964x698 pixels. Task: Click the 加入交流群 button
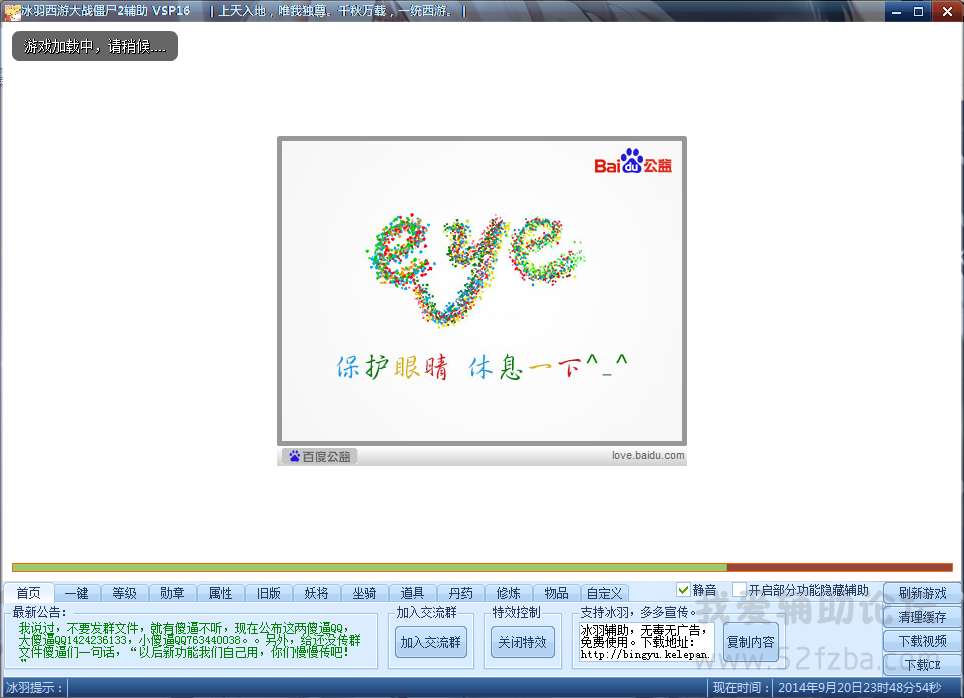430,642
